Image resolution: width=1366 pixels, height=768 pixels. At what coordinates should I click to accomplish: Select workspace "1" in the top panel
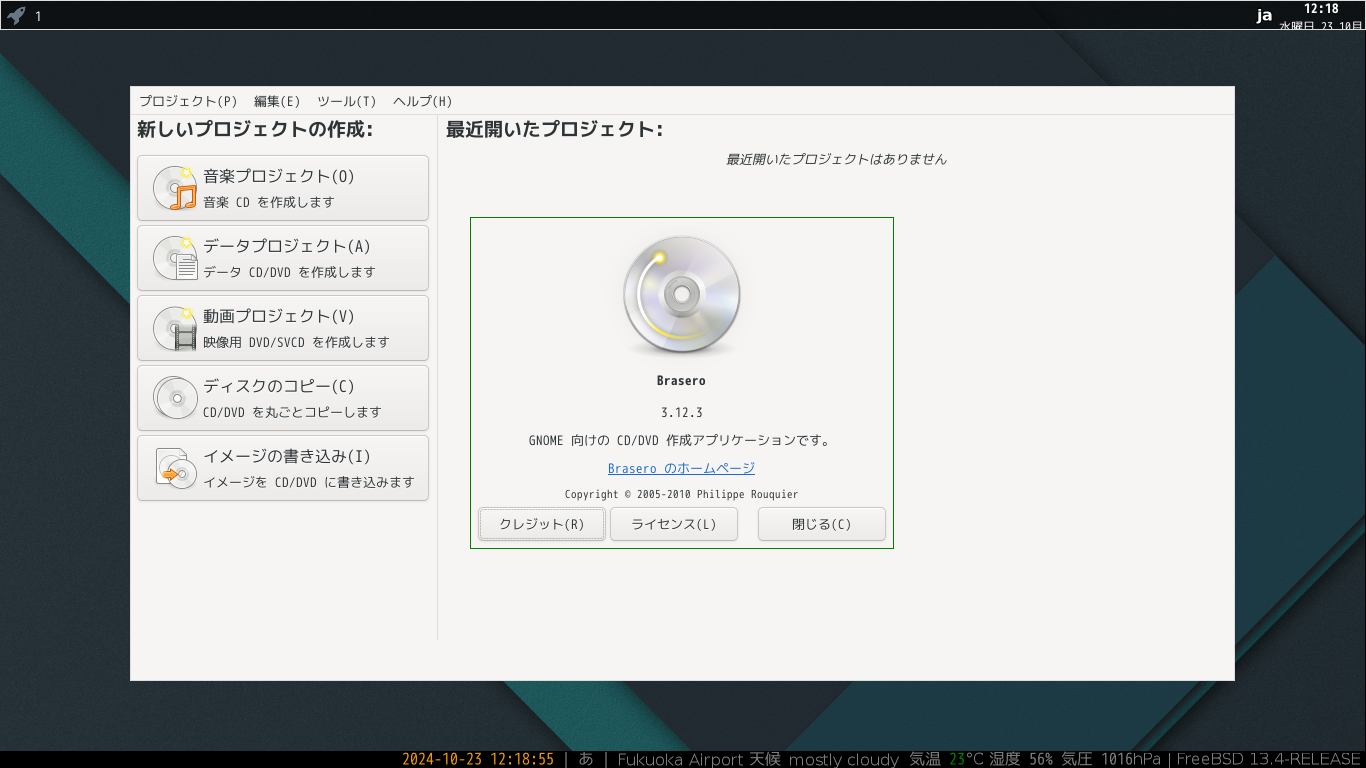(x=38, y=16)
